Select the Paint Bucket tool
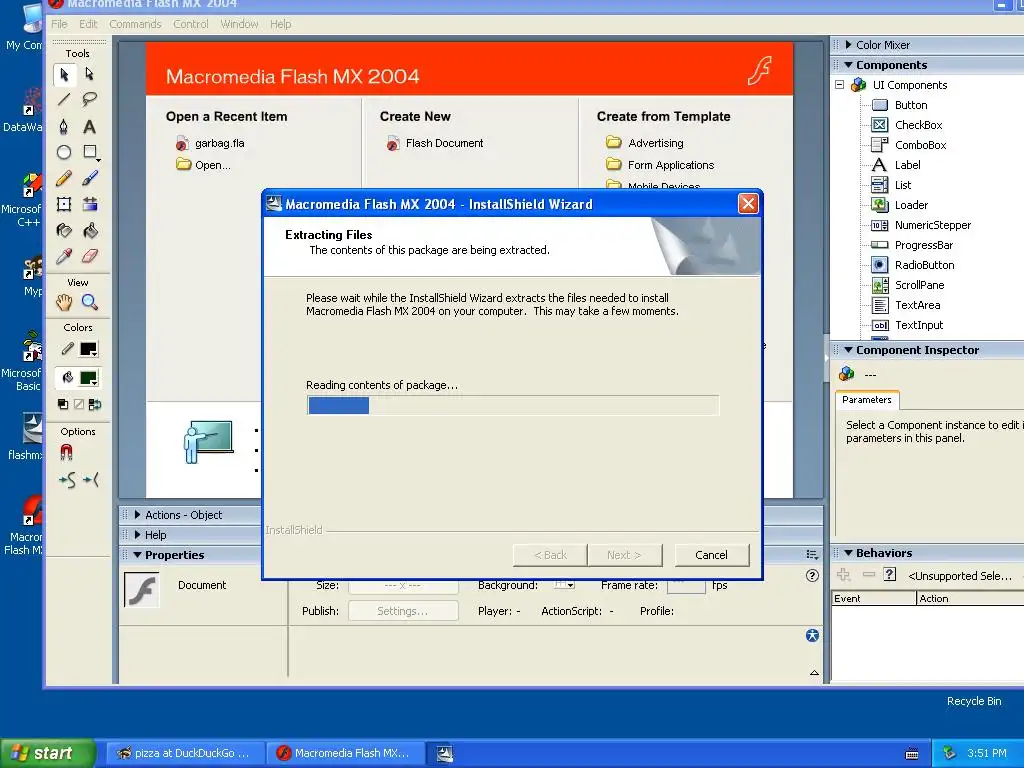This screenshot has height=768, width=1024. (90, 231)
